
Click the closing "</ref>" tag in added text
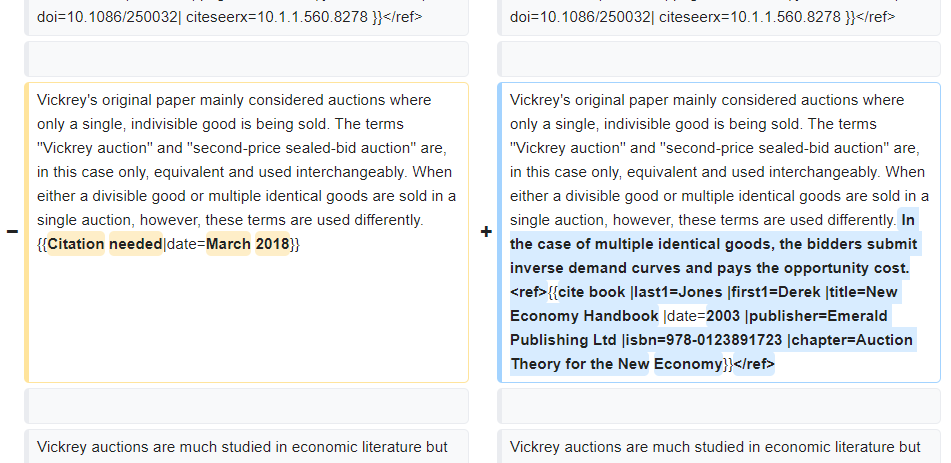(x=754, y=364)
